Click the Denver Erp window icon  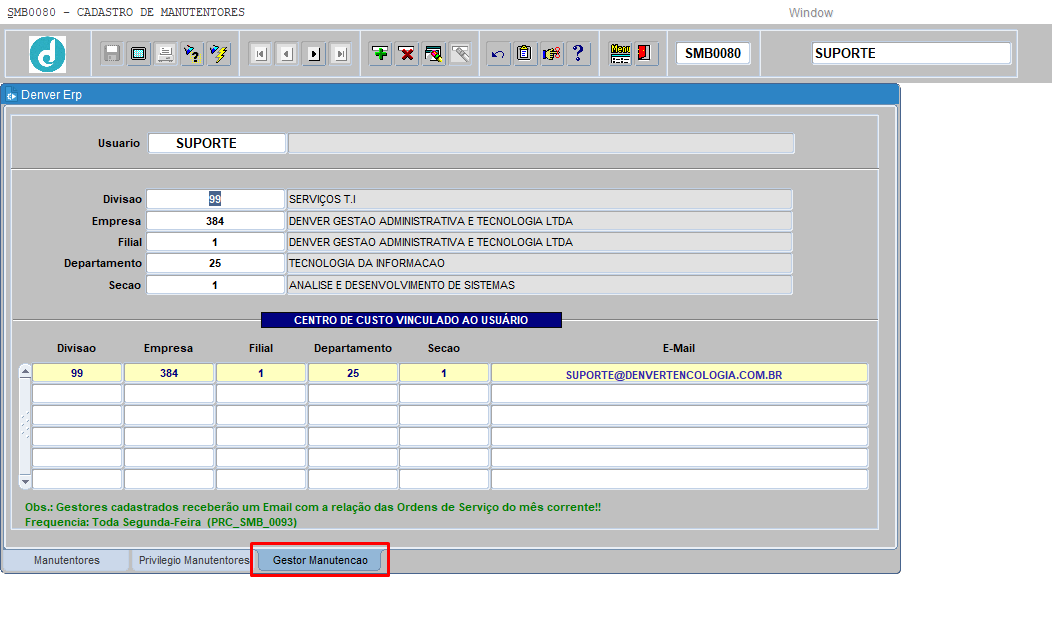[11, 95]
